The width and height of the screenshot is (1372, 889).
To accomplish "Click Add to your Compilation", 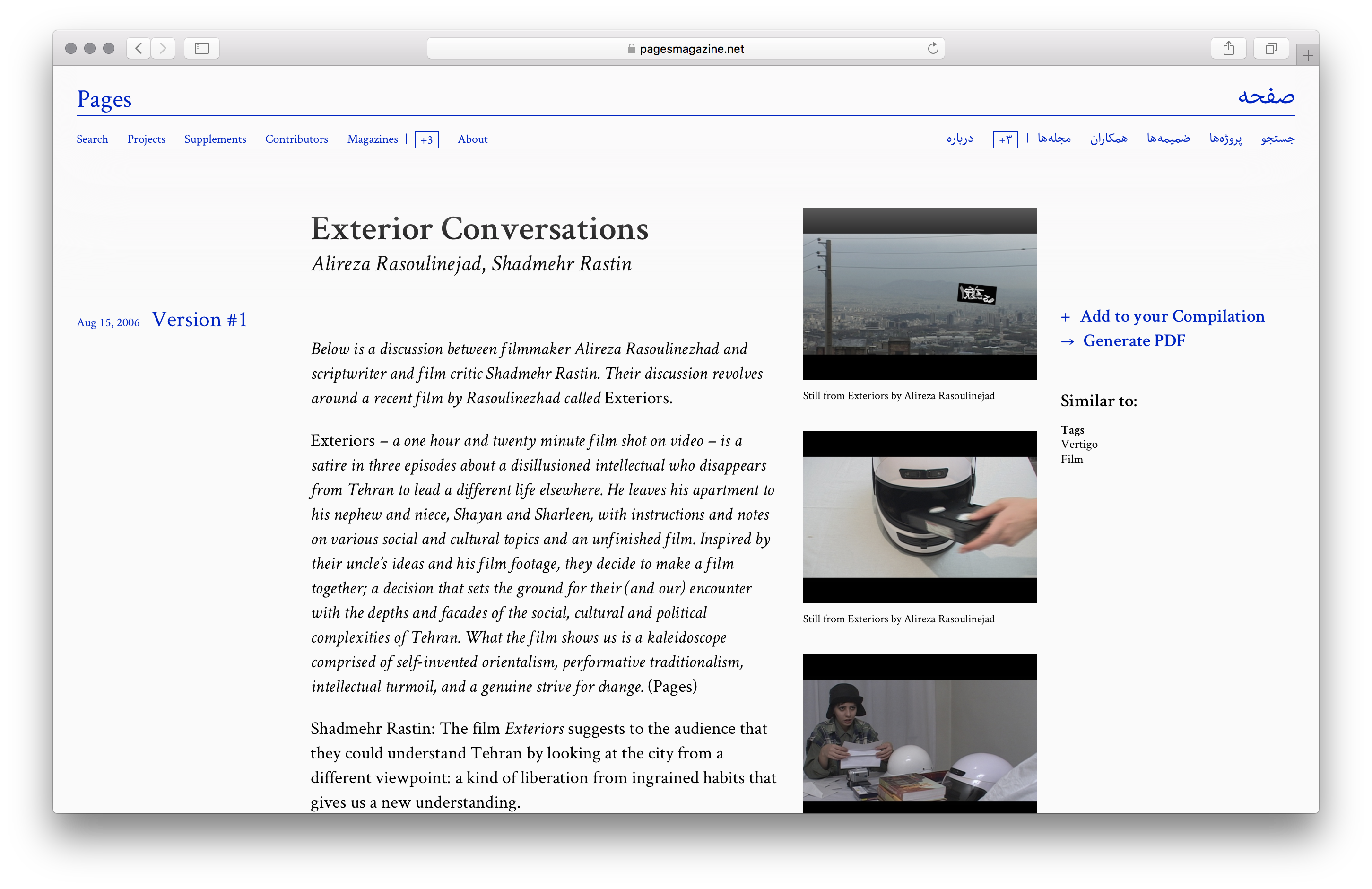I will (1172, 316).
